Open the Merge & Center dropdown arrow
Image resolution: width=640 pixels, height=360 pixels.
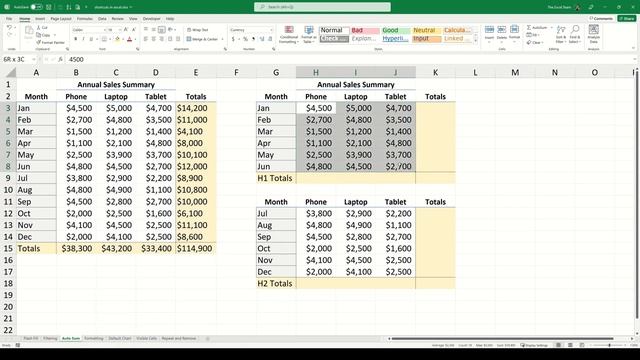coord(222,39)
